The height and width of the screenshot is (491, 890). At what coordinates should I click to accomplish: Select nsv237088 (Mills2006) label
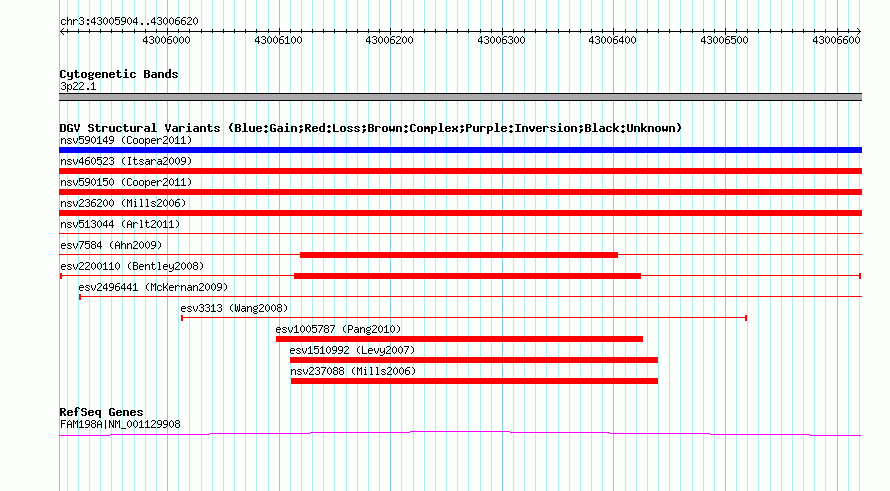tap(353, 371)
